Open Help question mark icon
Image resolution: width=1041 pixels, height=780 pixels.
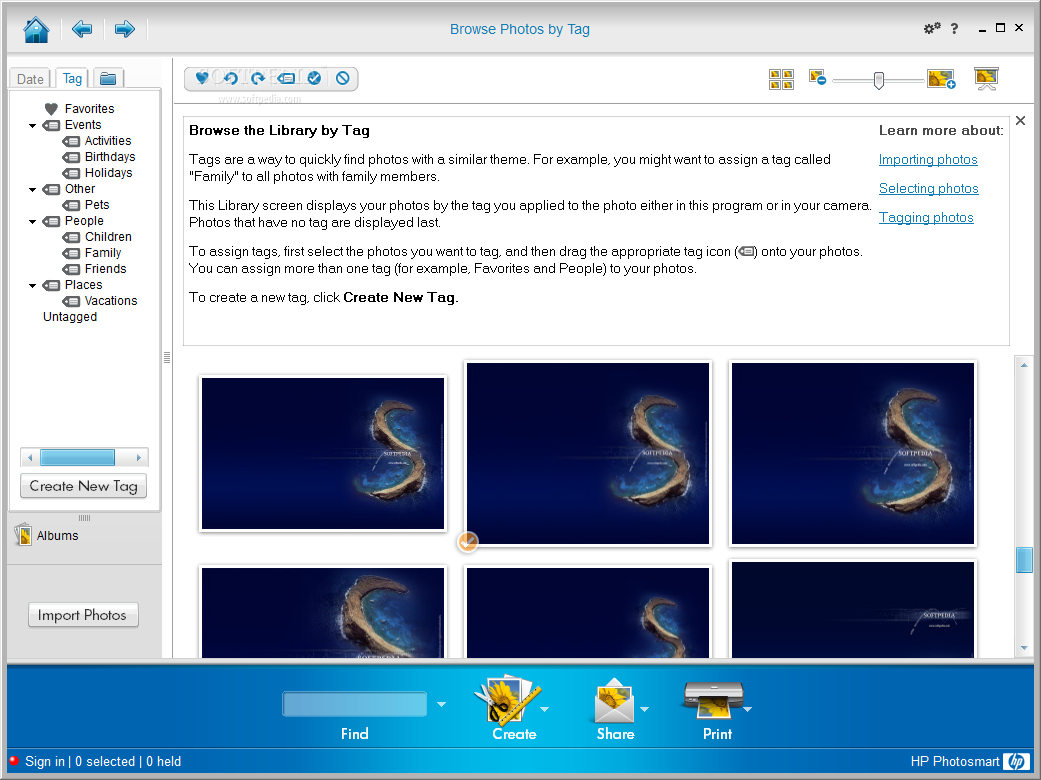click(955, 29)
